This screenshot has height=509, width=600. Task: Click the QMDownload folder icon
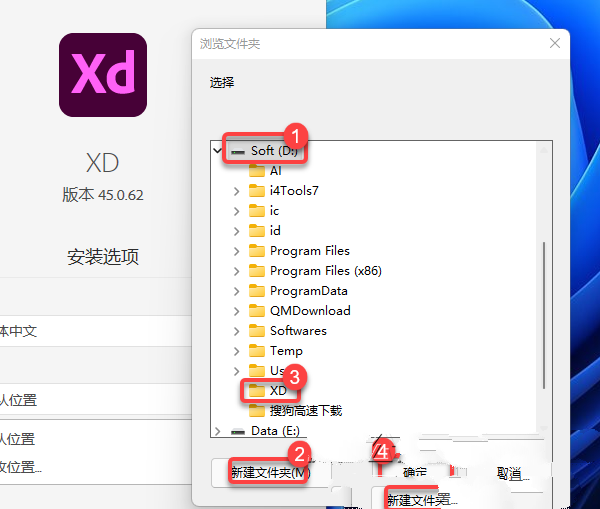click(x=257, y=311)
